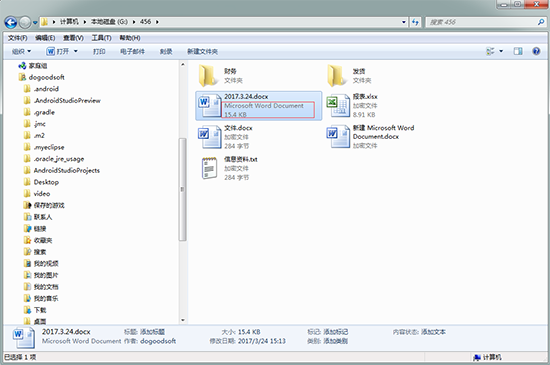Image resolution: width=550 pixels, height=365 pixels.
Task: Select 计算机 in the address bar path
Action: [69, 22]
